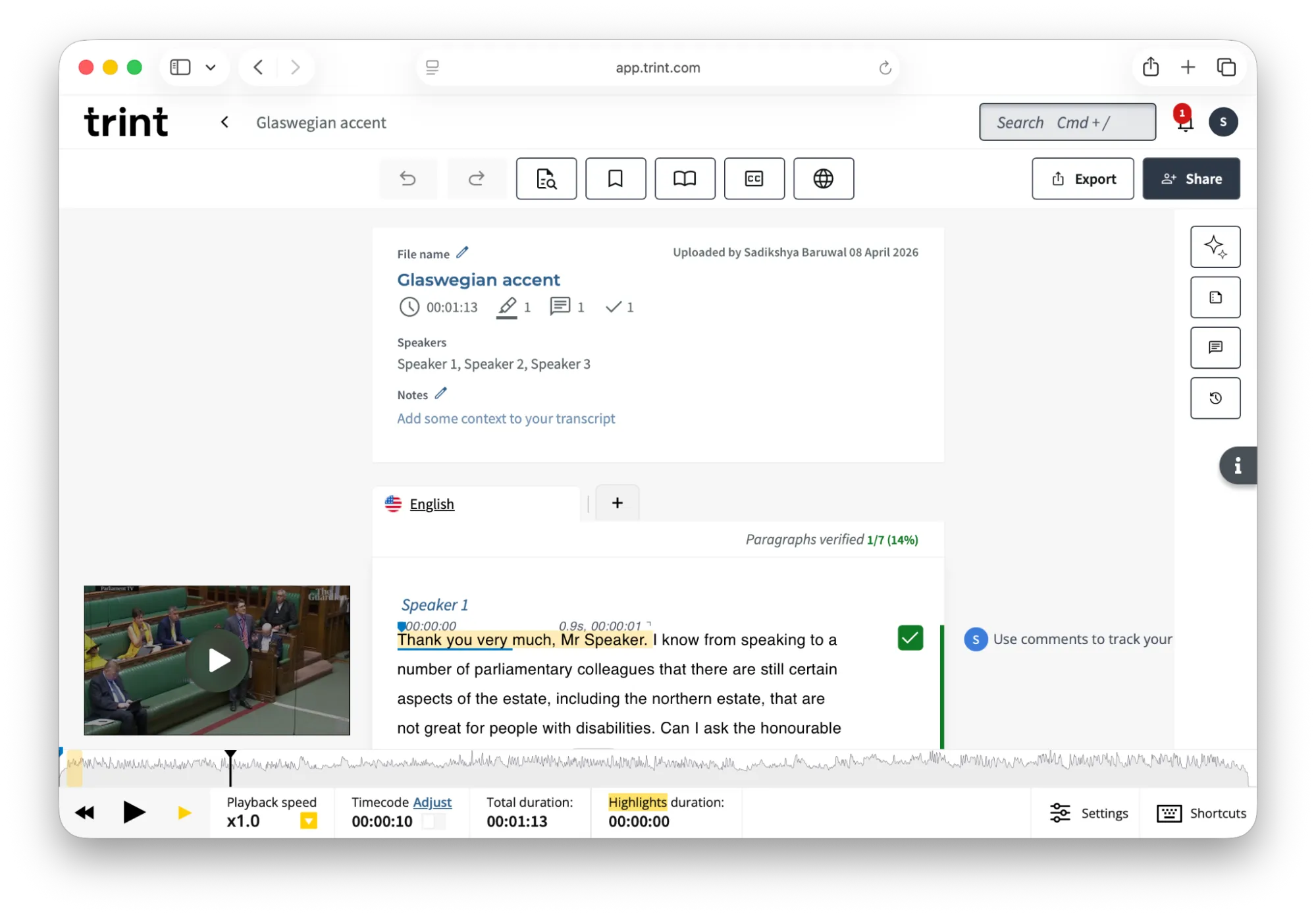Go back in Safari history
1316x916 pixels.
[258, 67]
